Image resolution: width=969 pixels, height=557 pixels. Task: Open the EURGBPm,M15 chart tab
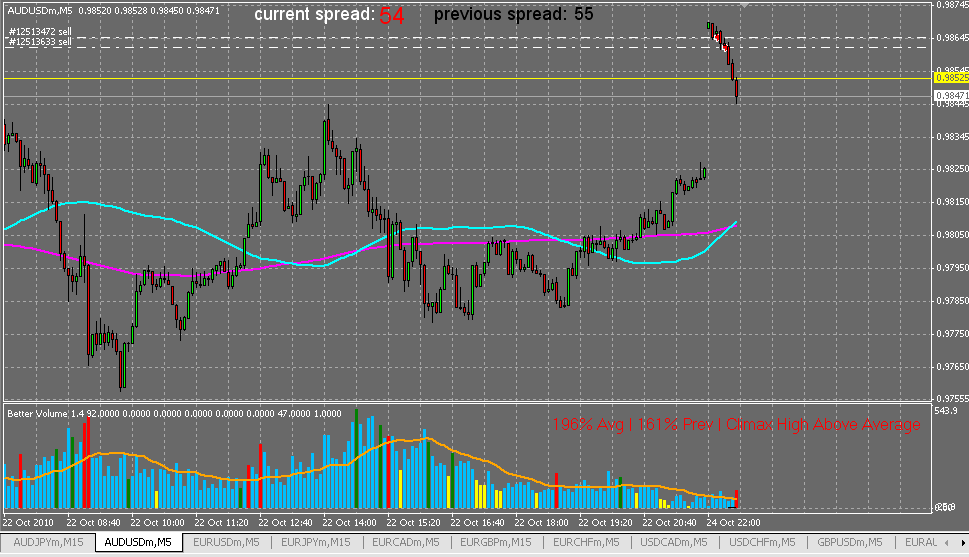pos(496,542)
